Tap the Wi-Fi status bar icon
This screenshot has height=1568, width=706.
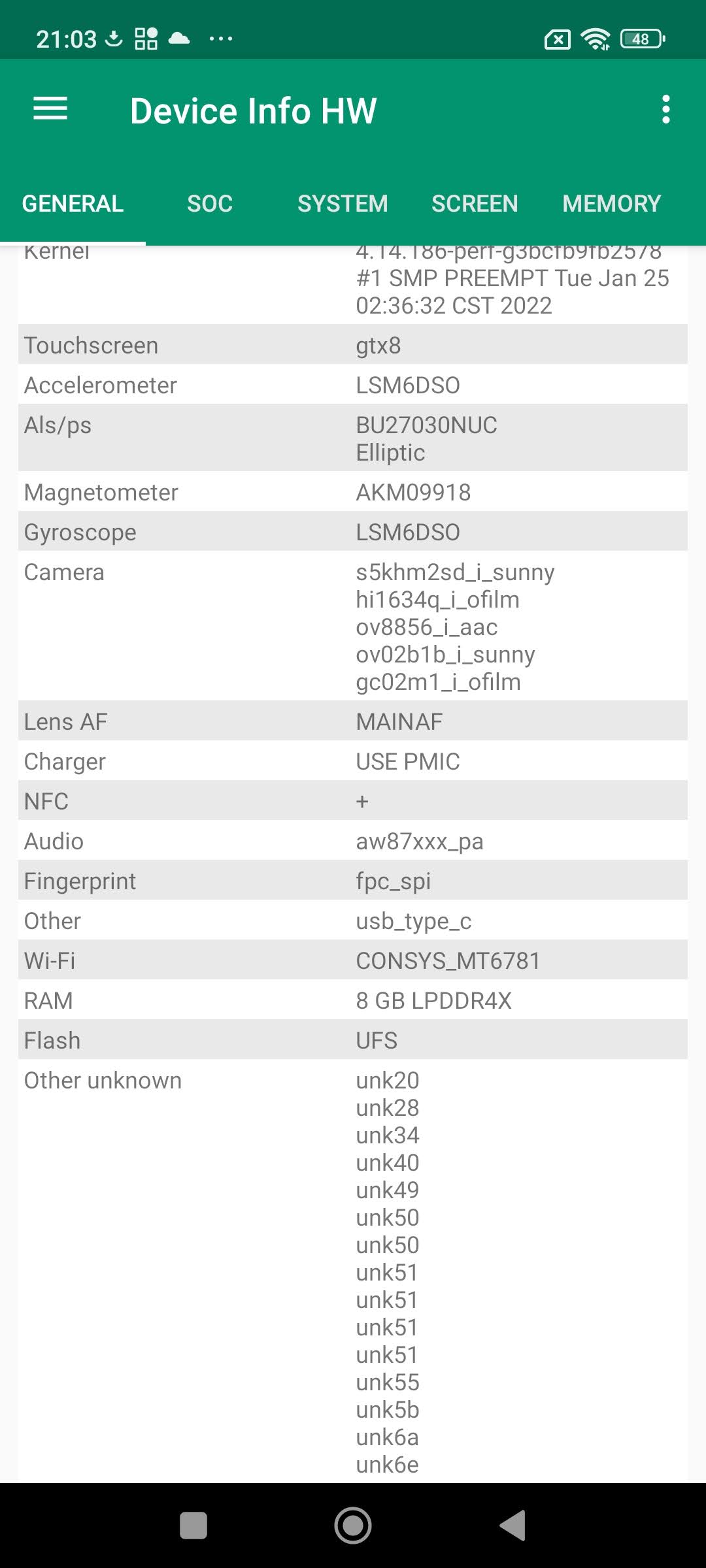[x=596, y=39]
